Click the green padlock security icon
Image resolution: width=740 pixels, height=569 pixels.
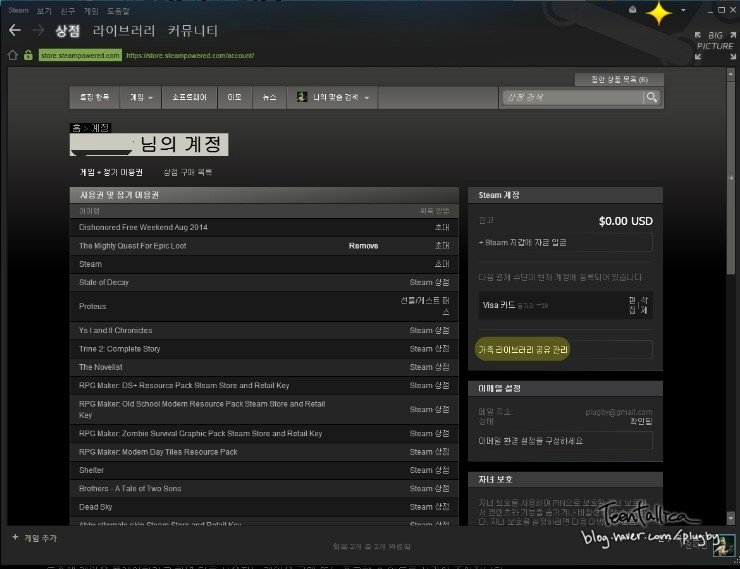(28, 55)
